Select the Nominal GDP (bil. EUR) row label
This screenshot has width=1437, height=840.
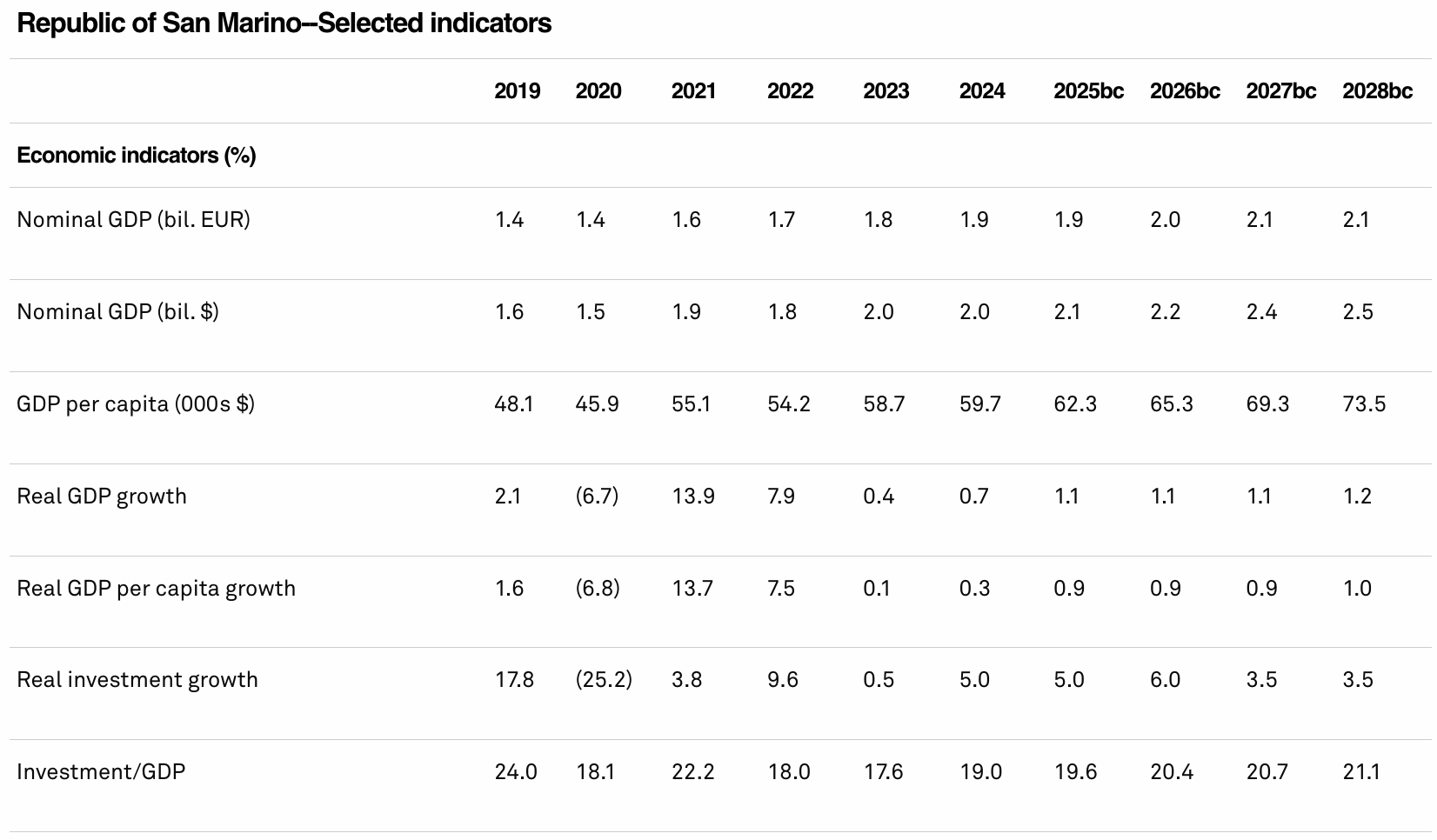[133, 219]
